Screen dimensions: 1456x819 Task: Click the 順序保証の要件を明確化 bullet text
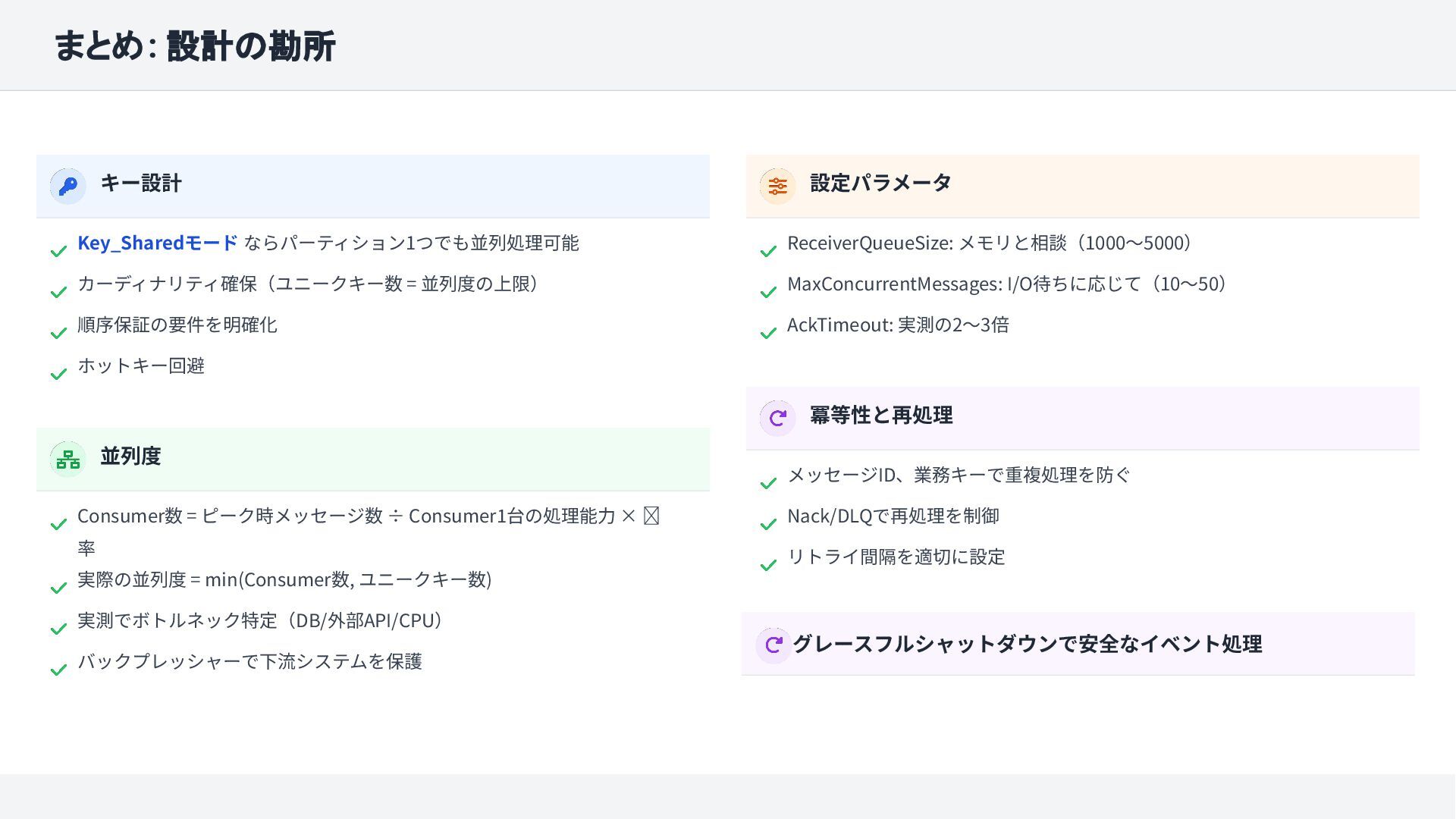click(177, 325)
